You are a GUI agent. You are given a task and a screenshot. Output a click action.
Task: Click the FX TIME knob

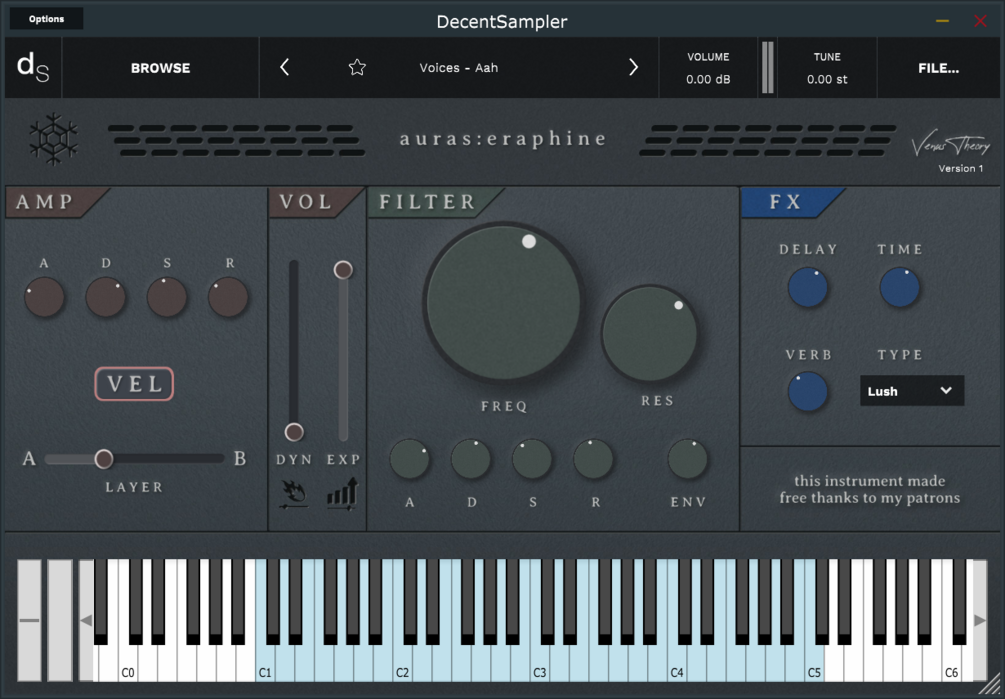[900, 288]
